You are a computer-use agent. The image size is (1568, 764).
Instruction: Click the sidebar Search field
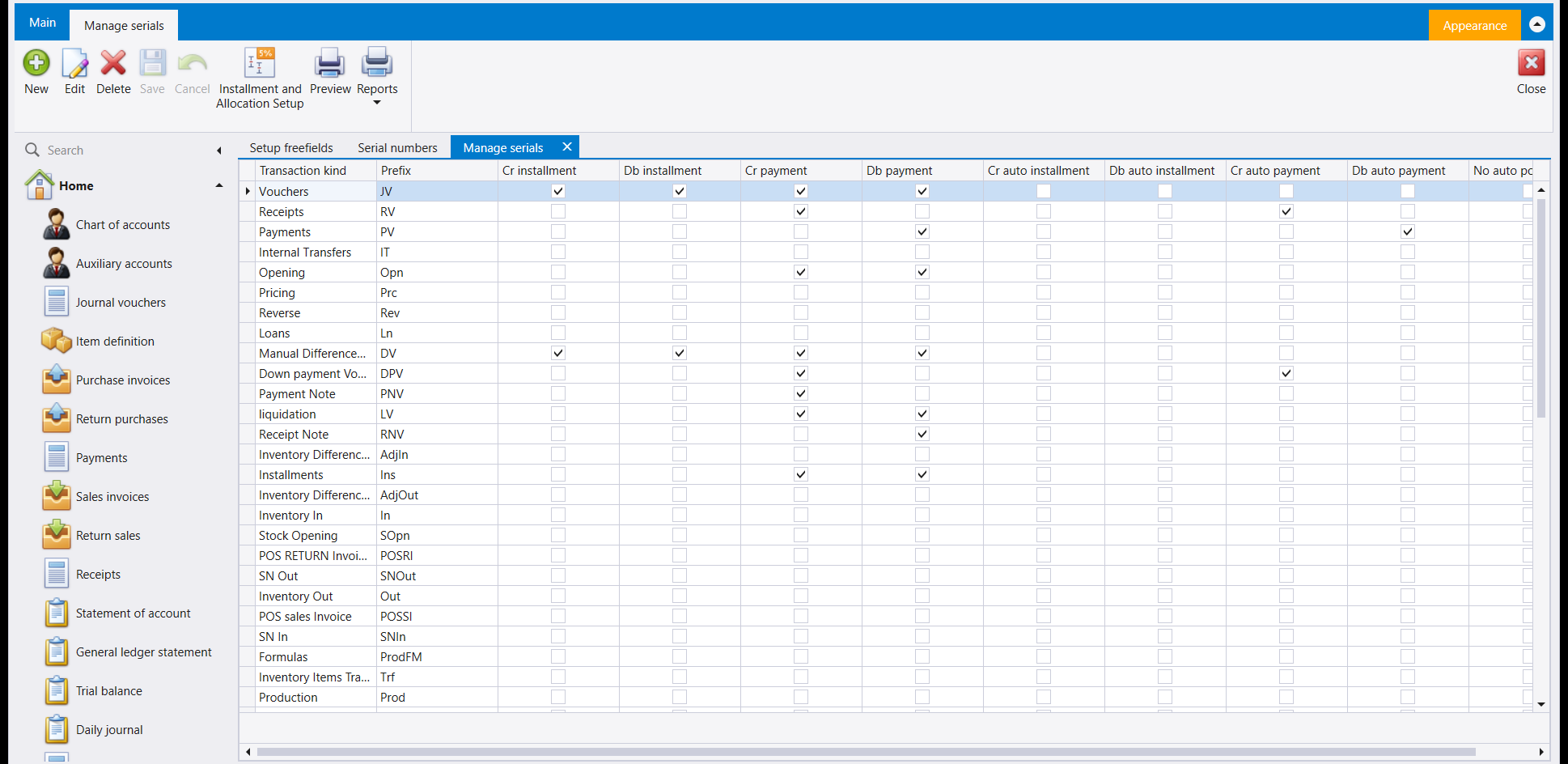121,151
